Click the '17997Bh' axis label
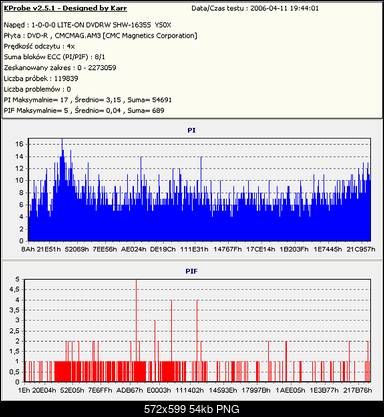Image resolution: width=384 pixels, height=417 pixels. click(256, 390)
